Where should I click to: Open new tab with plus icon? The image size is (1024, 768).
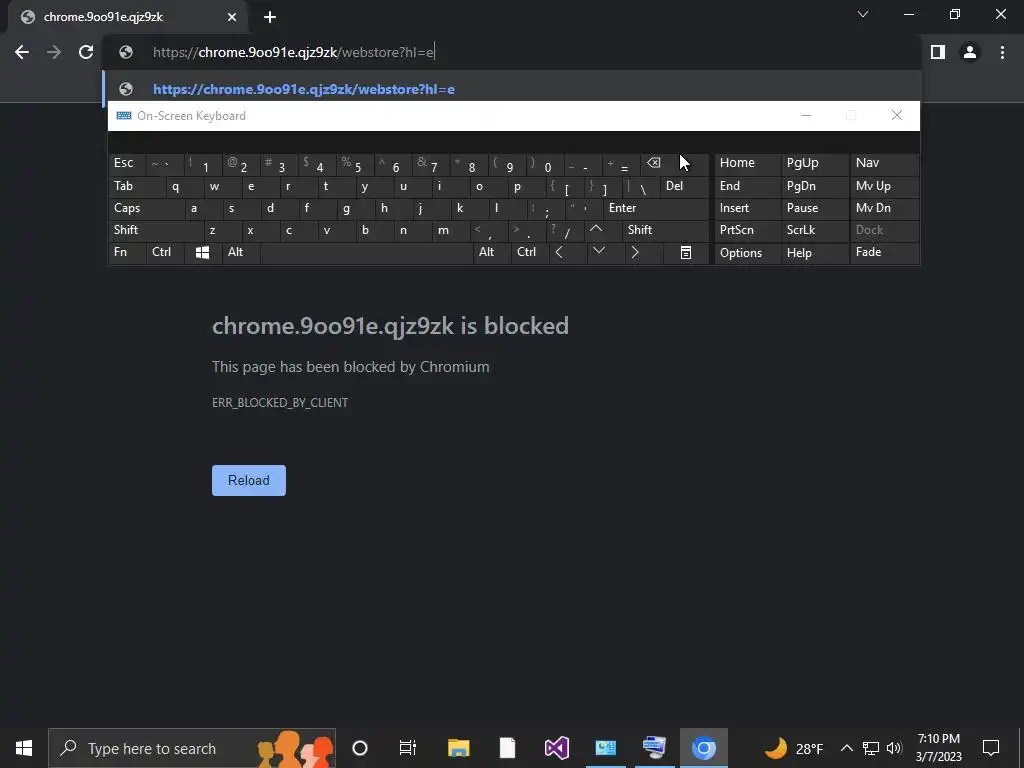pyautogui.click(x=270, y=17)
